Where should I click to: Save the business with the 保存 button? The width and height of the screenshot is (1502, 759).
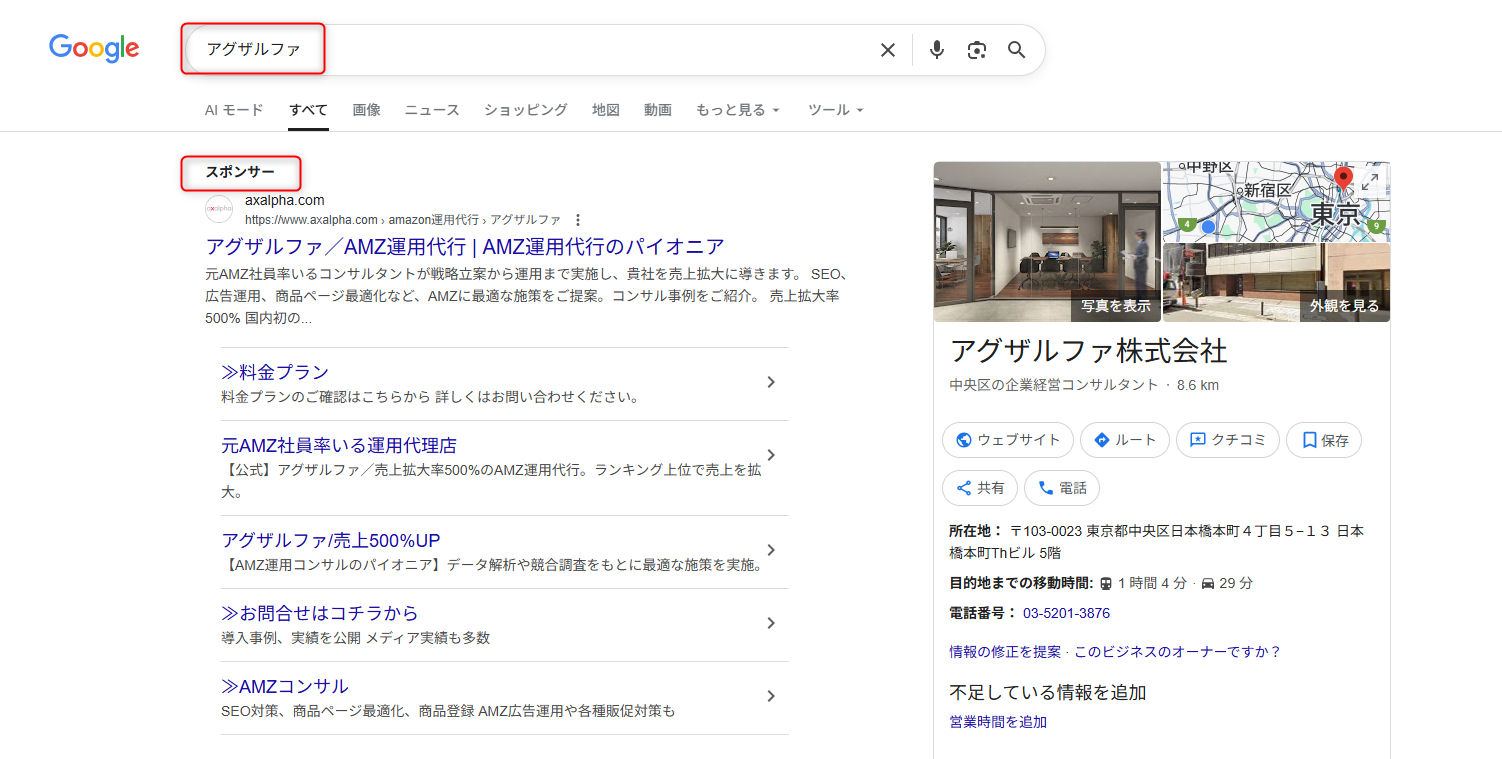[1324, 440]
